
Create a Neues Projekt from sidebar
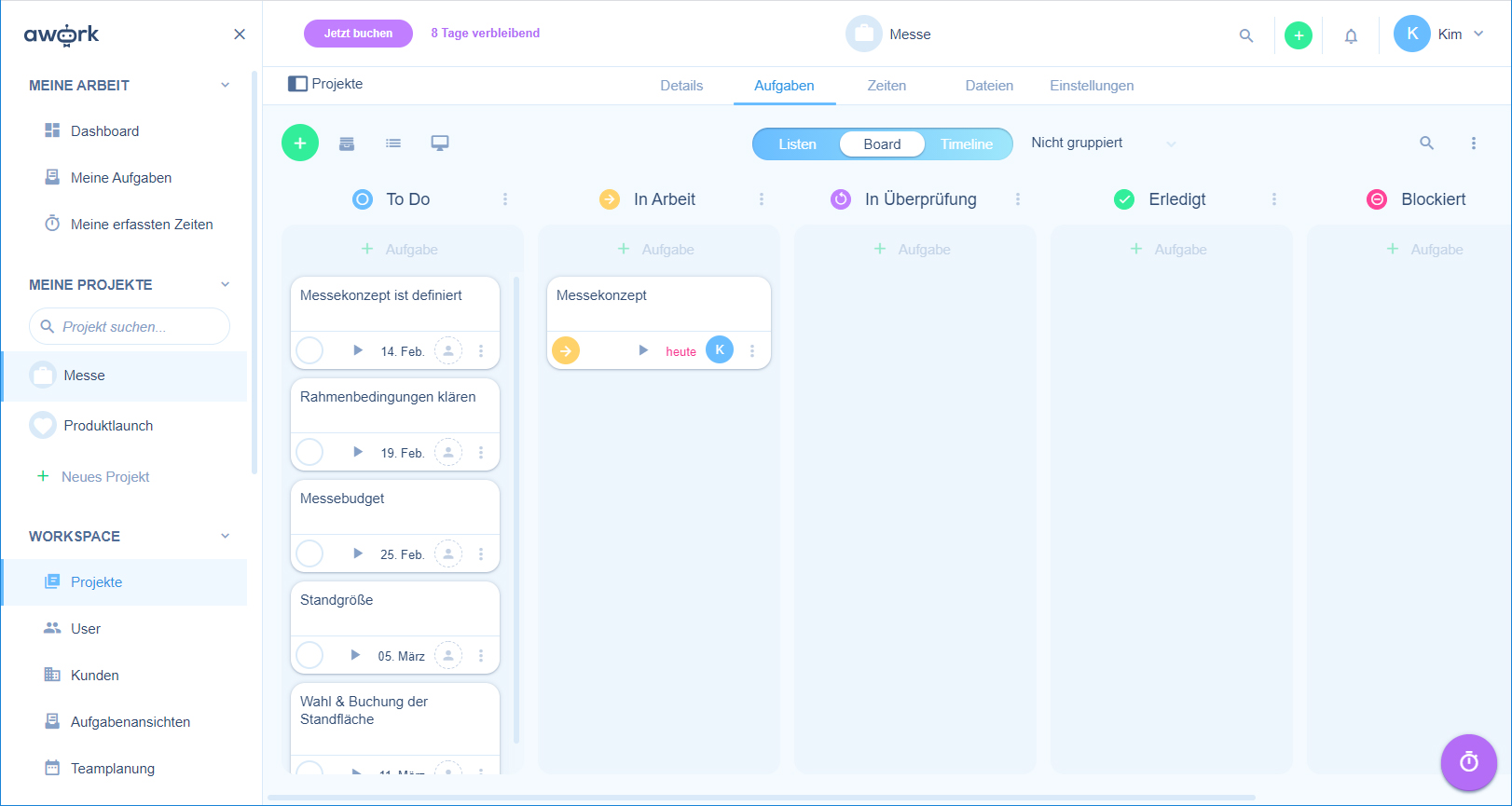[x=93, y=476]
